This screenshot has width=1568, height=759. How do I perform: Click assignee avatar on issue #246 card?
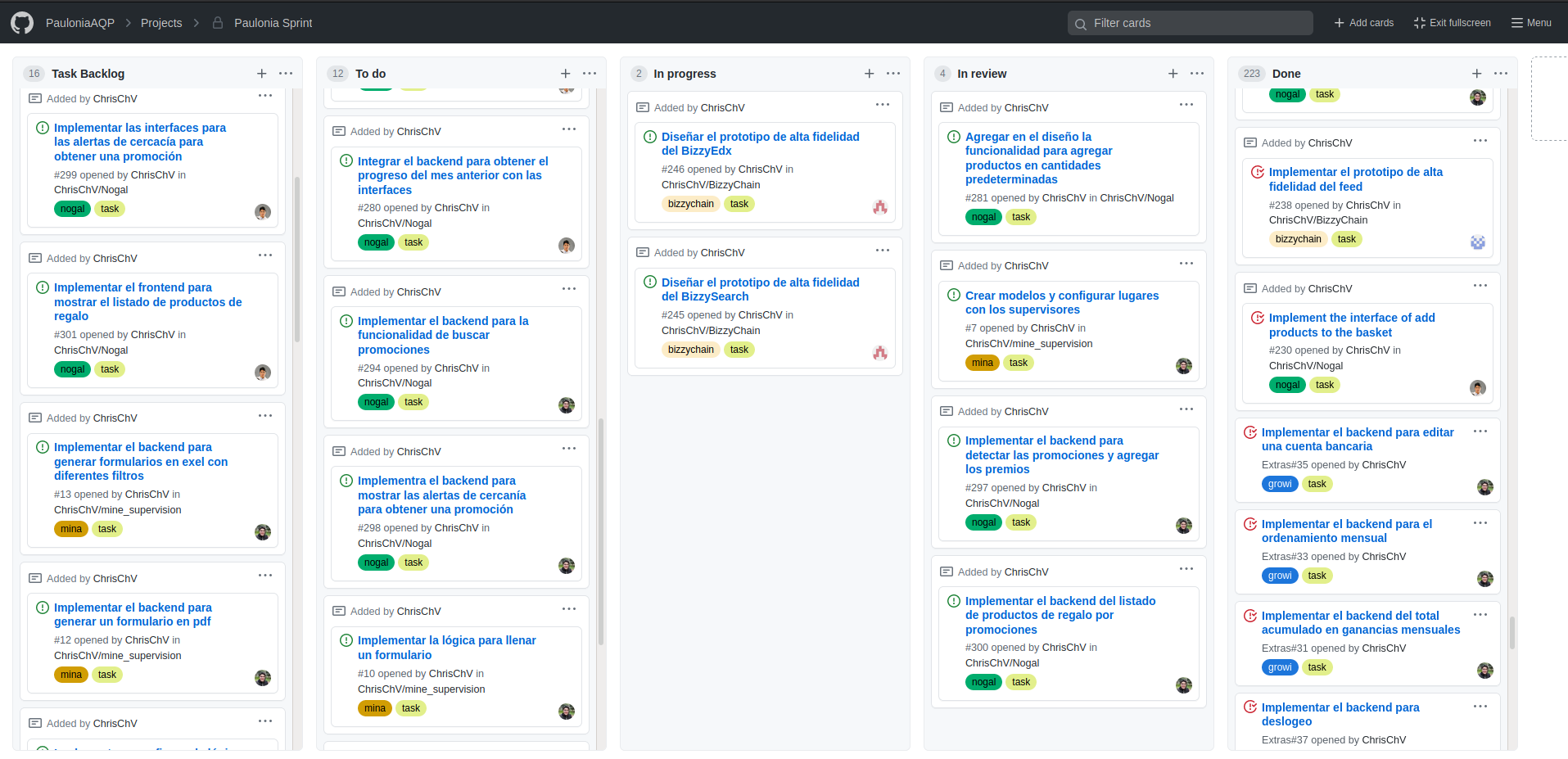point(880,207)
